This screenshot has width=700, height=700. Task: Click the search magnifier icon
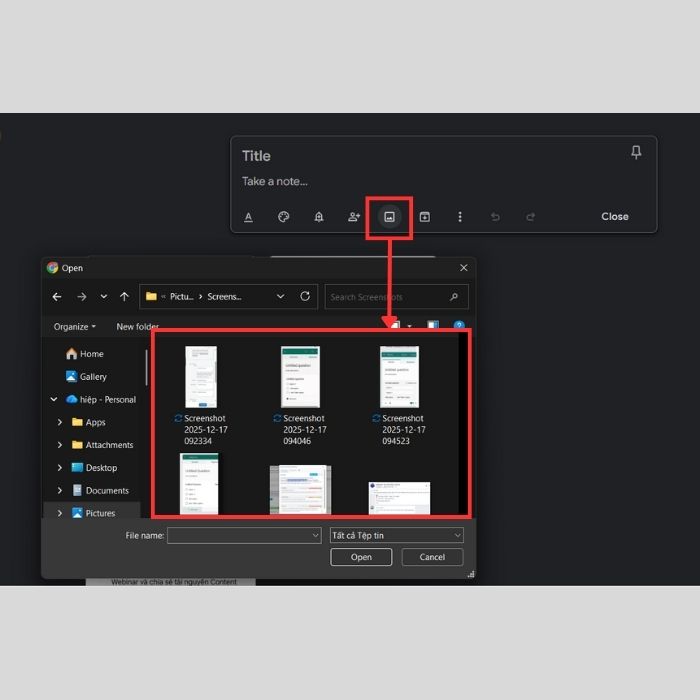(454, 297)
